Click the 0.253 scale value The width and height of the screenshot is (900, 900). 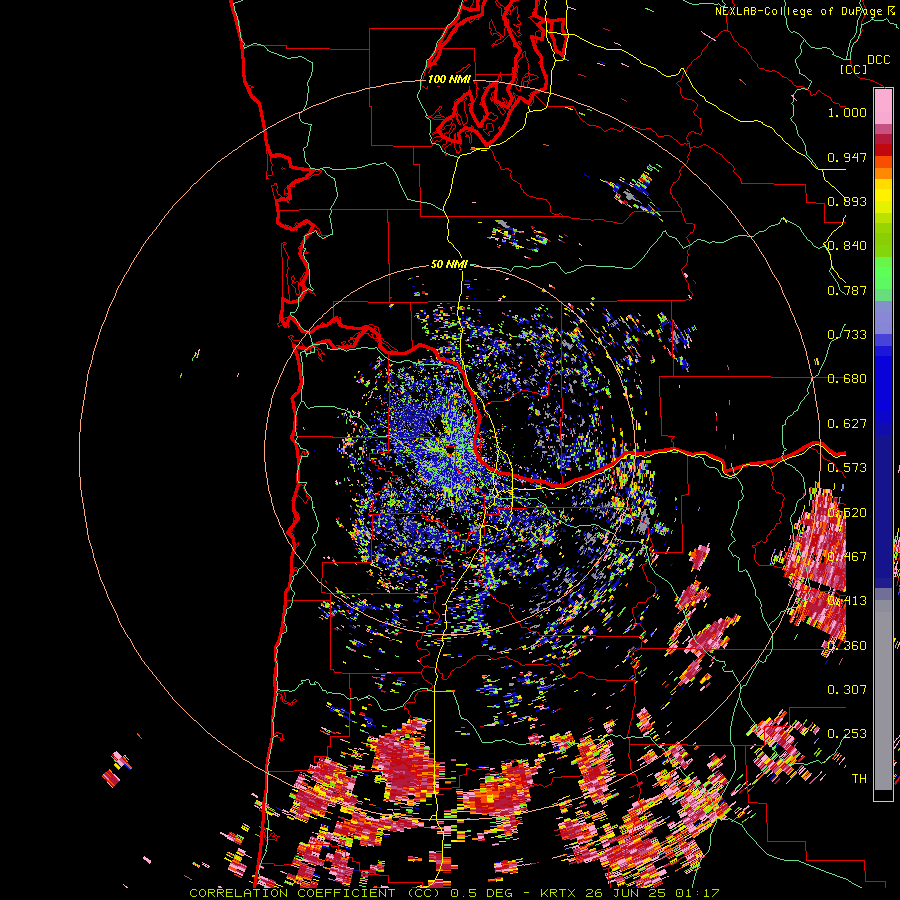pyautogui.click(x=847, y=734)
